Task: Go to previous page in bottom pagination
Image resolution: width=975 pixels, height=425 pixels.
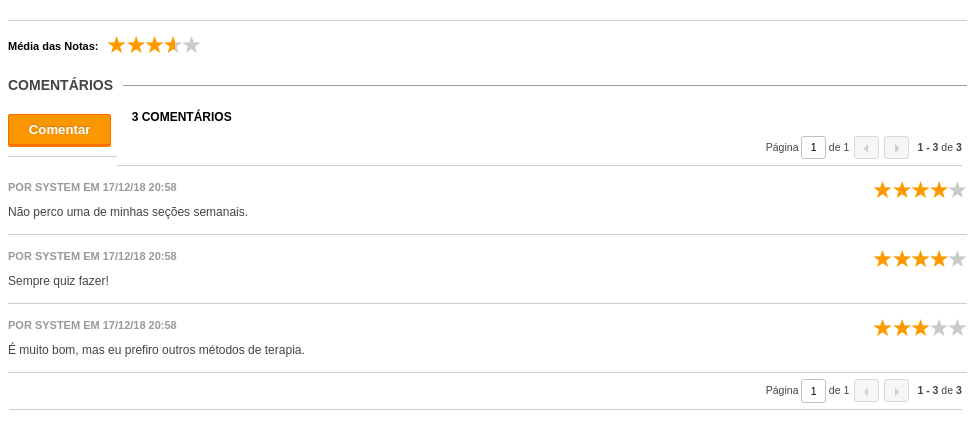Action: click(866, 391)
